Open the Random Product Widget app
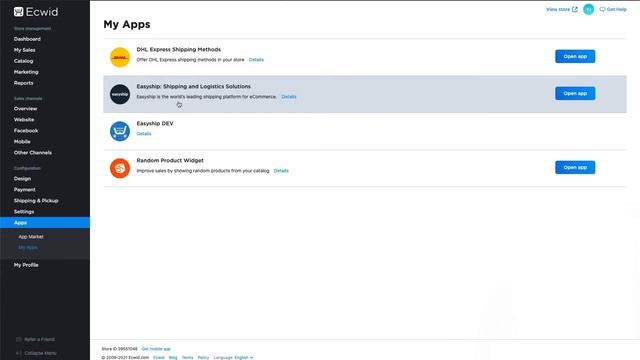 (575, 167)
